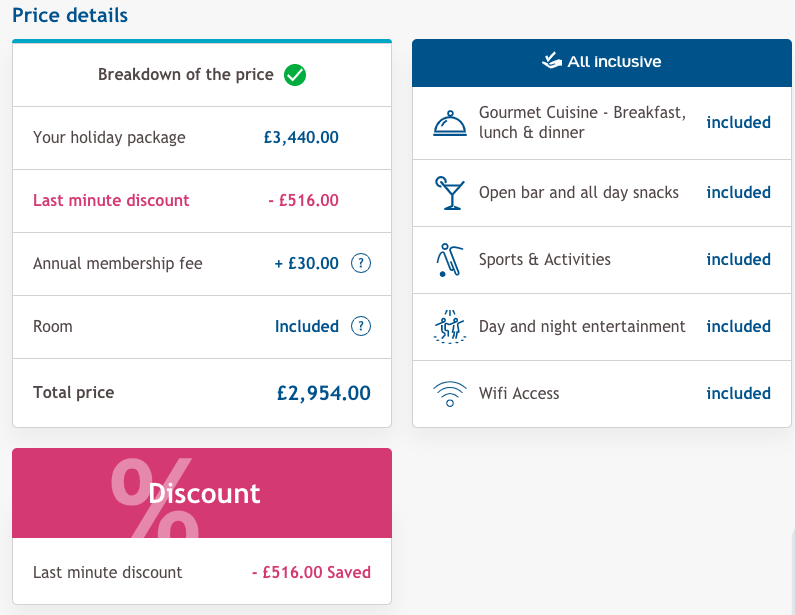This screenshot has height=615, width=795.
Task: Open the All inclusive header bar
Action: [602, 63]
